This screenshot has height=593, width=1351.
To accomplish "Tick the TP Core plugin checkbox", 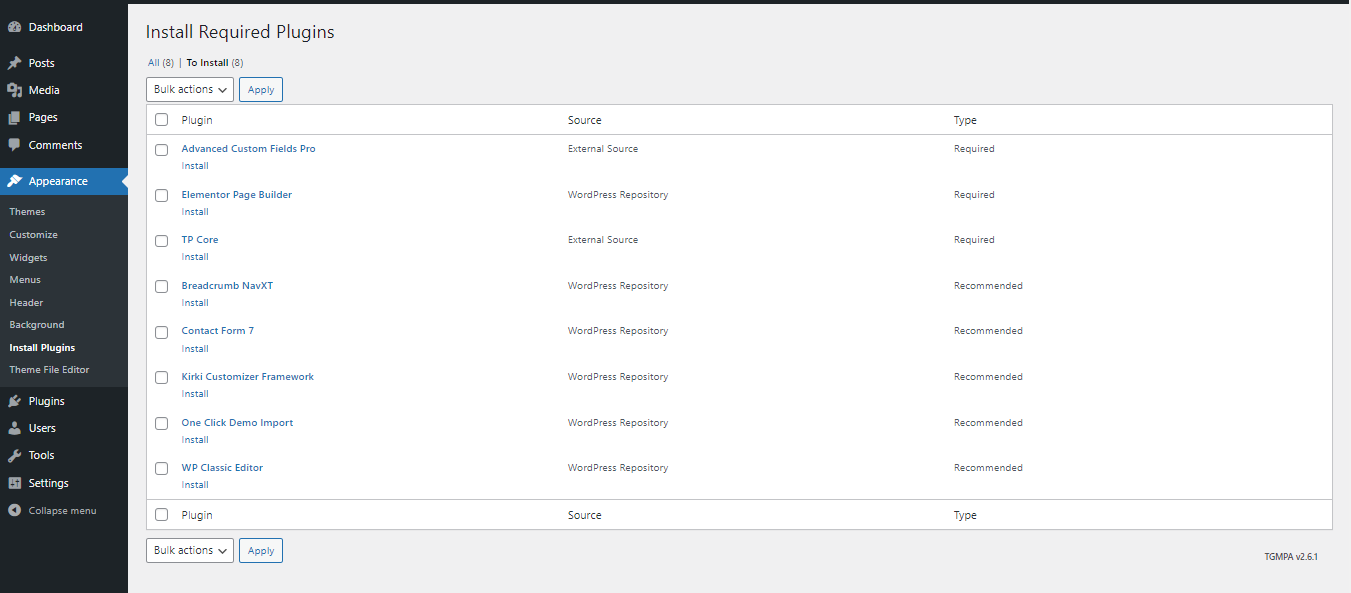I will coord(161,241).
